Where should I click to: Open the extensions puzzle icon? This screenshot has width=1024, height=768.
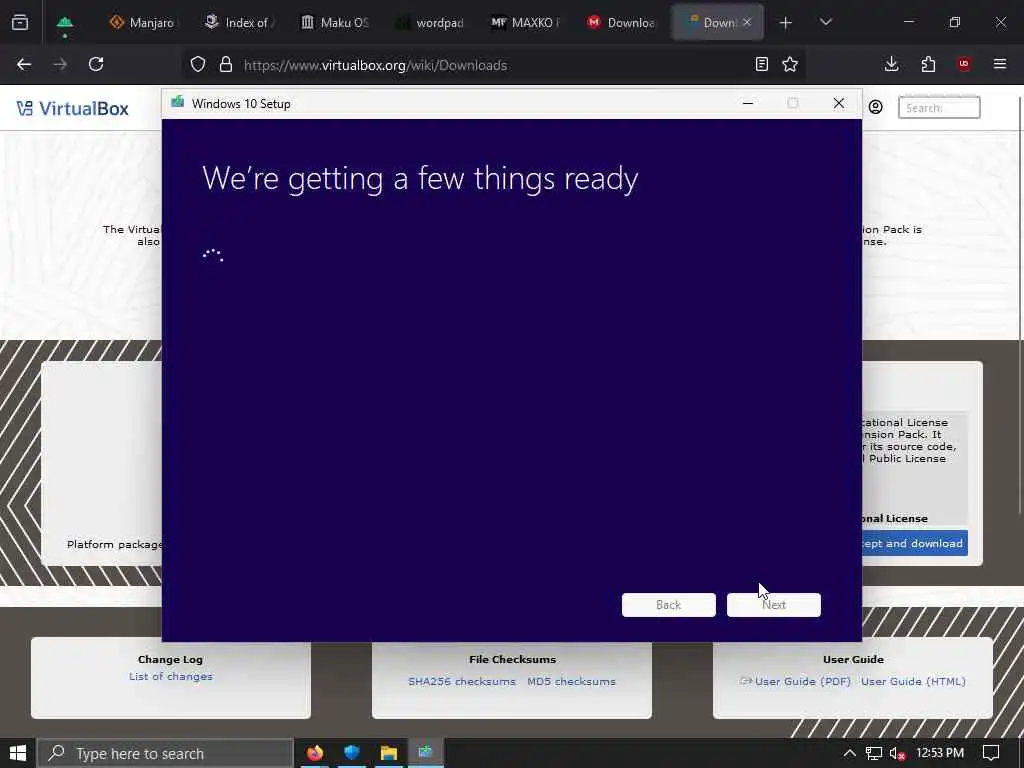(x=928, y=64)
